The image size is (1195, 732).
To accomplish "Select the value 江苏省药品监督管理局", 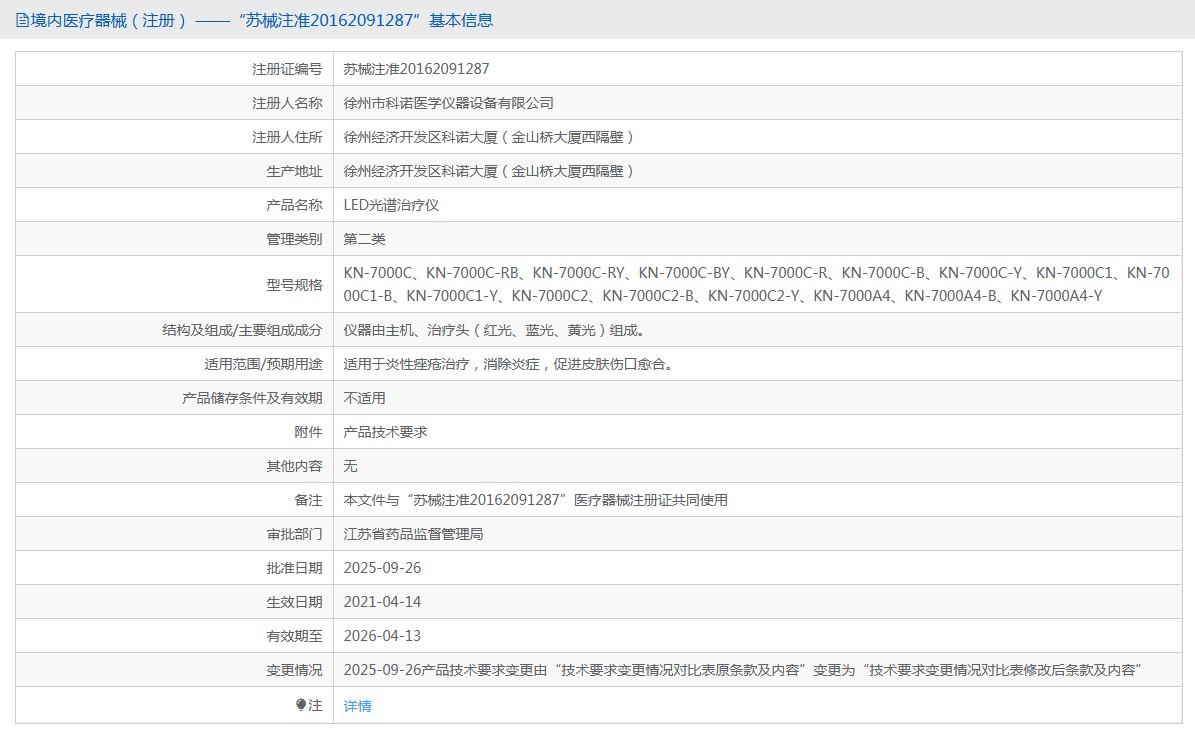I will tap(413, 535).
